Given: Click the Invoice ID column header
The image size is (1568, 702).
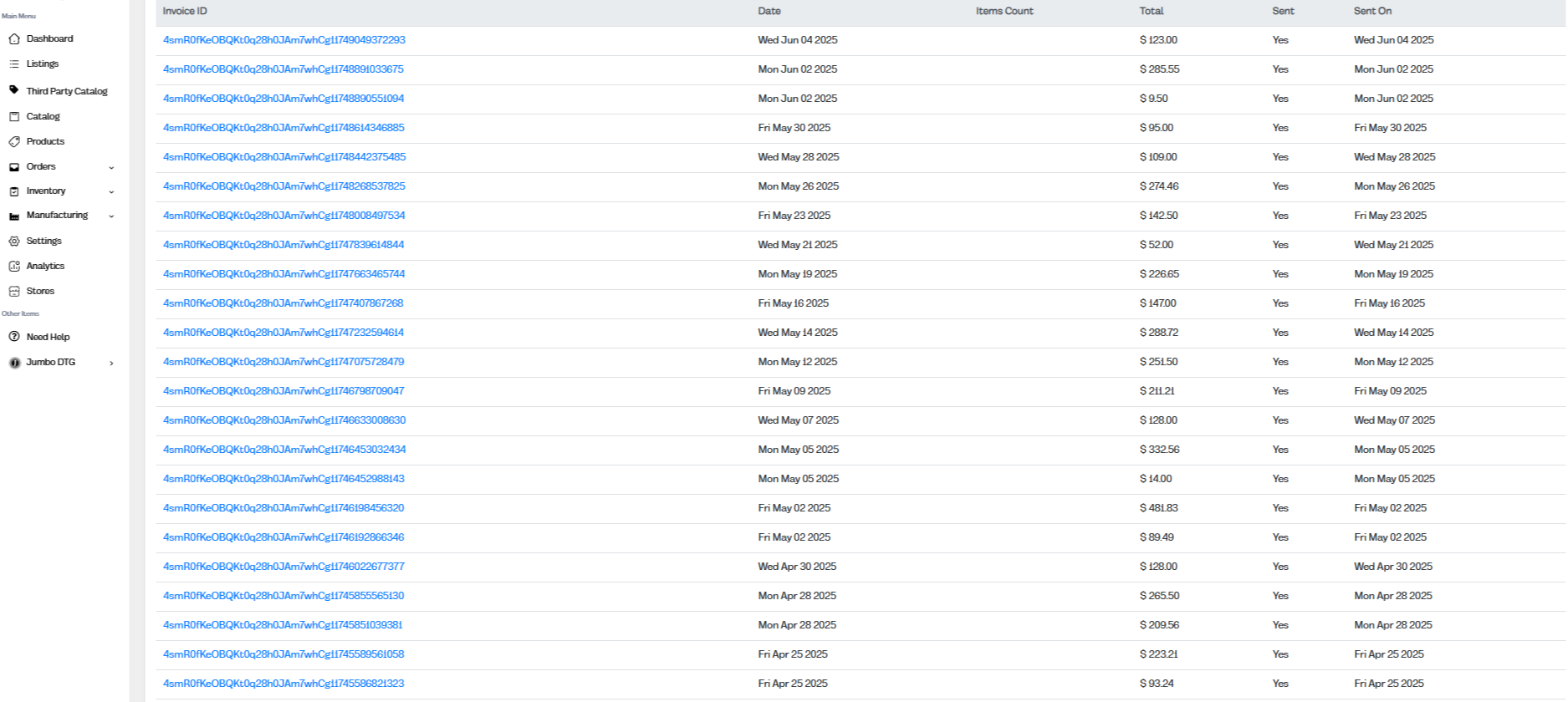Looking at the screenshot, I should [x=185, y=11].
